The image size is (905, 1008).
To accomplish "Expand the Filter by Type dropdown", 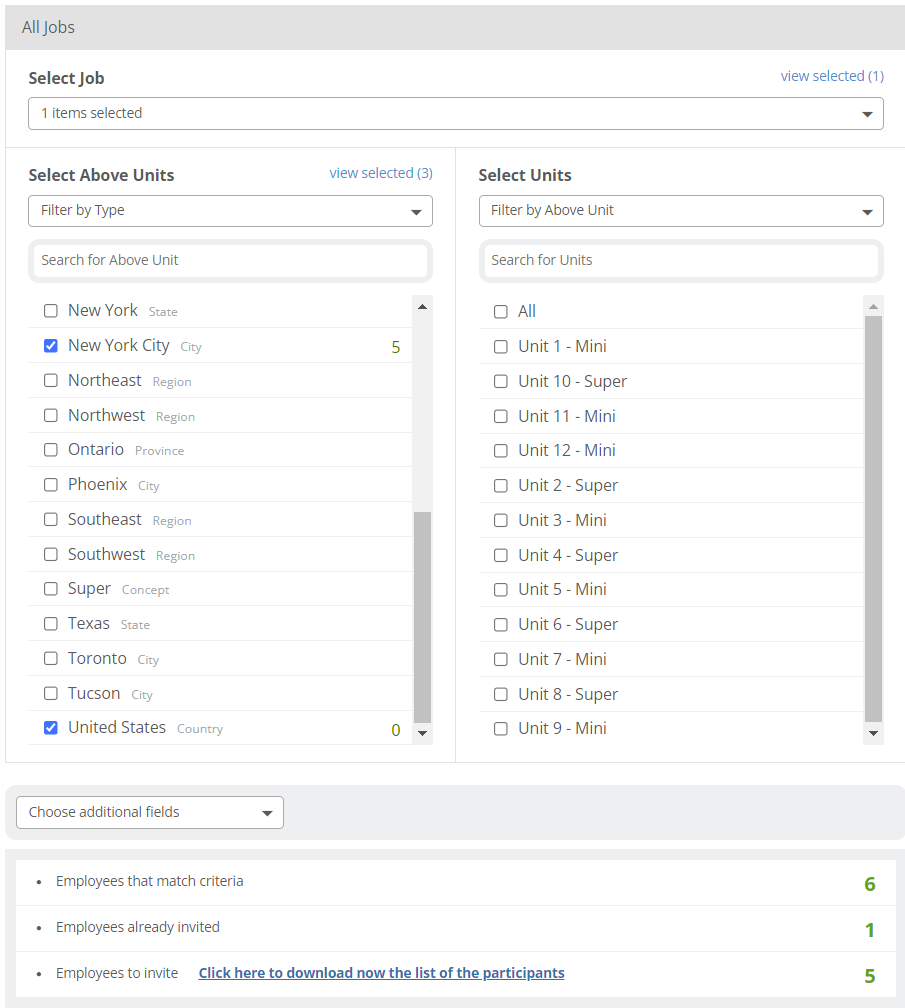I will click(x=230, y=211).
